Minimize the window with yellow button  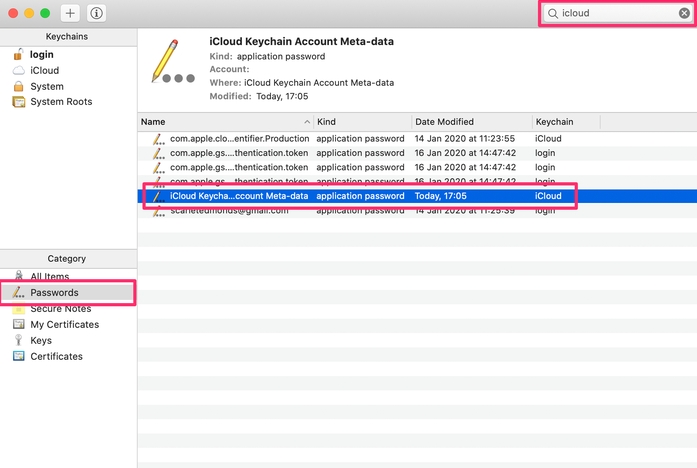[29, 13]
